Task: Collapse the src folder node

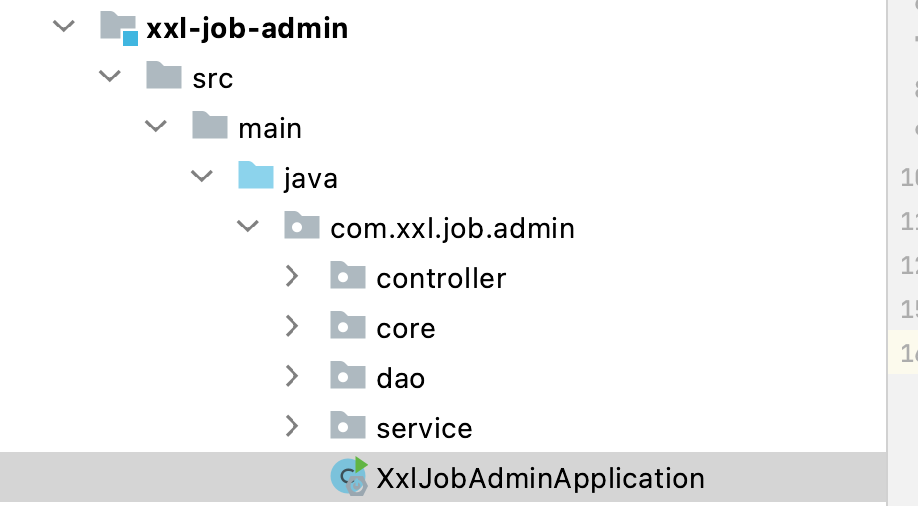Action: tap(111, 77)
